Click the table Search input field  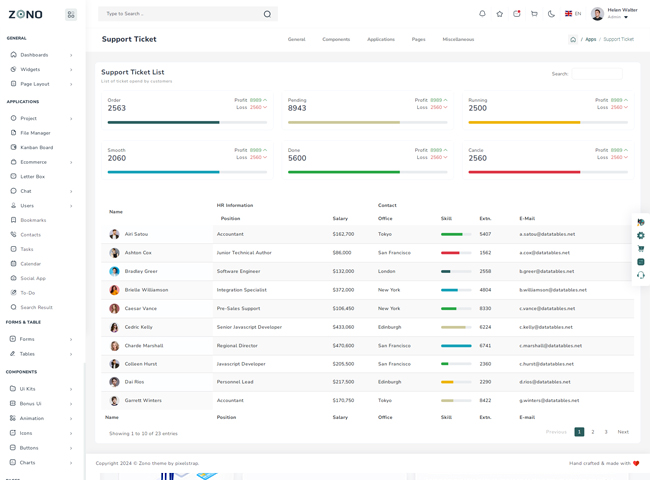tap(597, 74)
